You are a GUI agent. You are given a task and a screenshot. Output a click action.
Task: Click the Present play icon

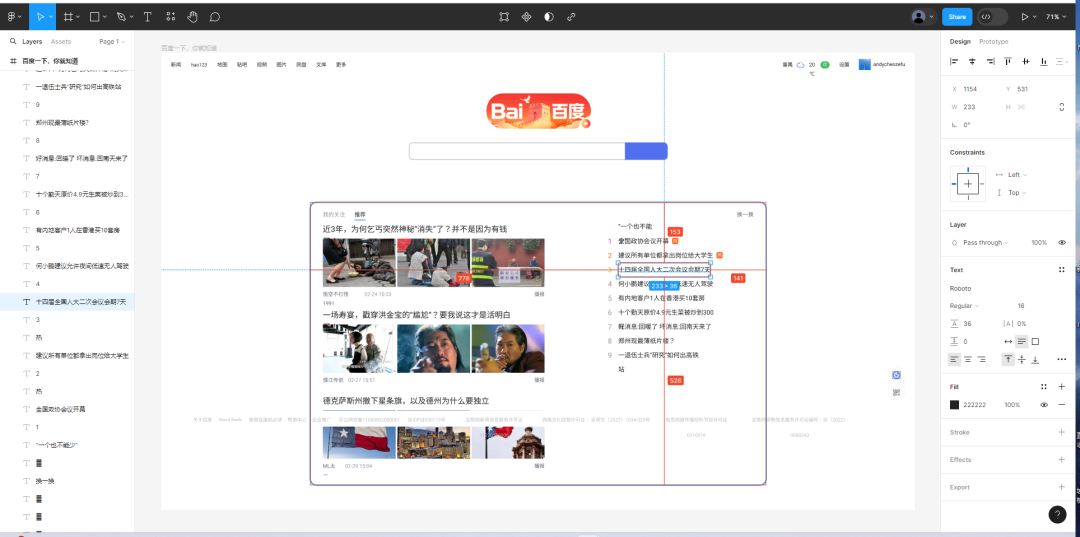click(x=1025, y=17)
